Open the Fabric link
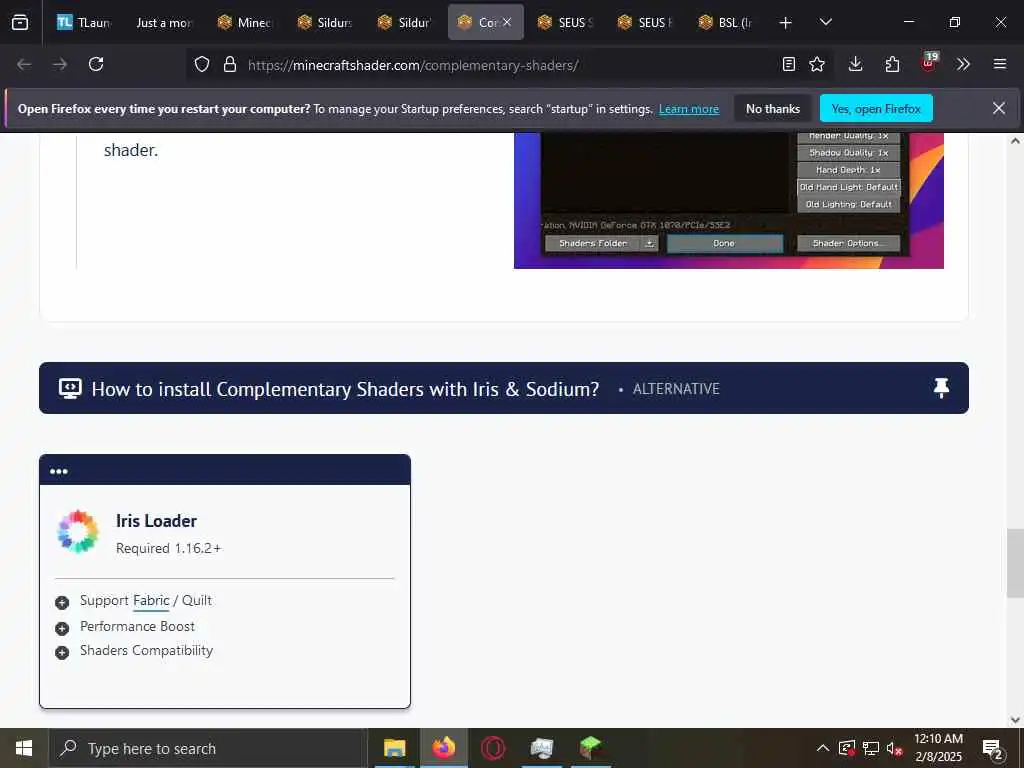The height and width of the screenshot is (768, 1024). [x=151, y=600]
